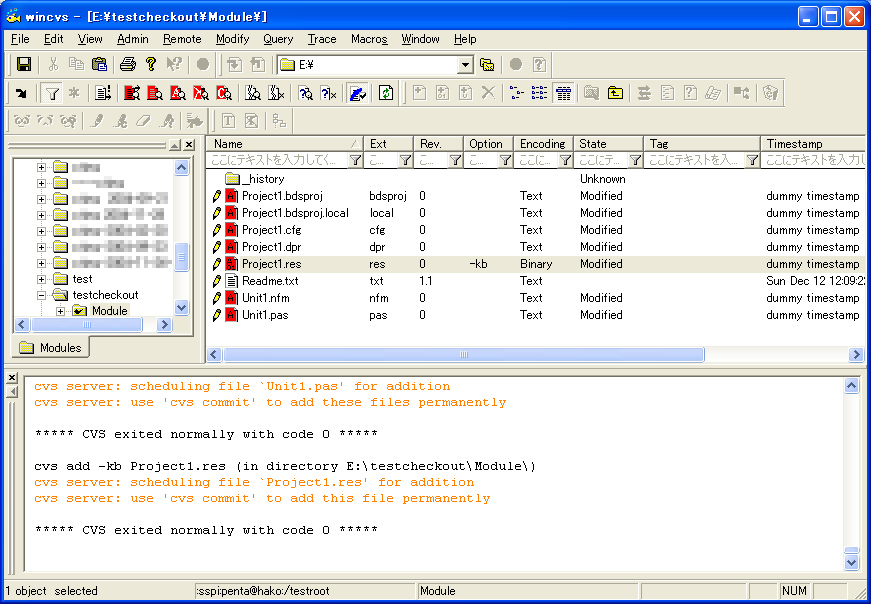Select the Unit1.nfm file name
871x604 pixels.
click(x=266, y=298)
